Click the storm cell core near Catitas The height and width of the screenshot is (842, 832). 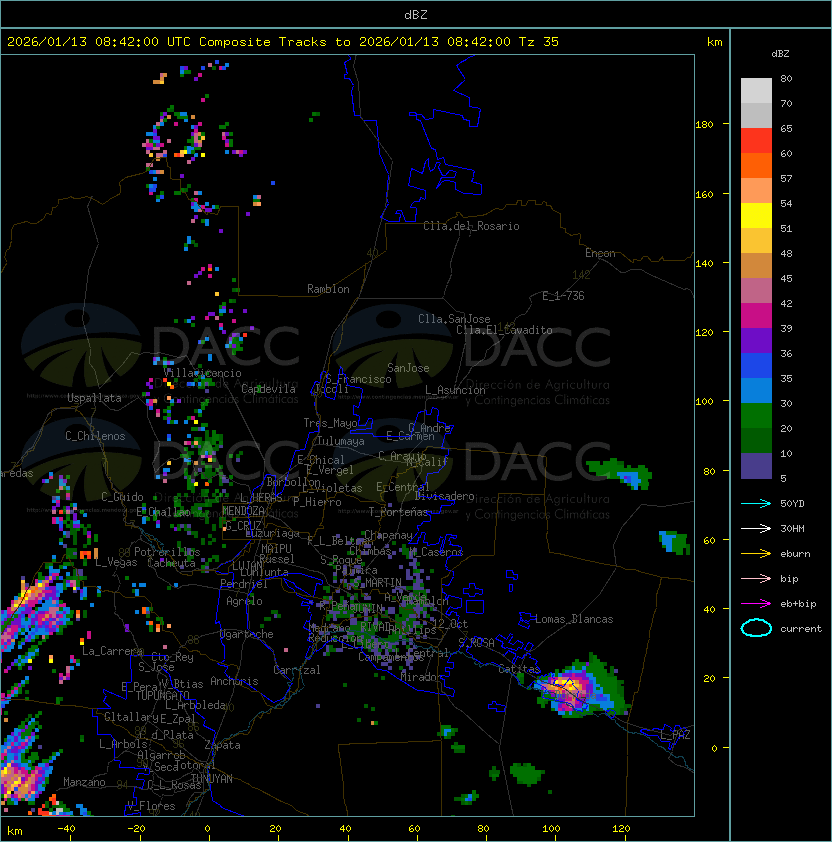coord(565,687)
